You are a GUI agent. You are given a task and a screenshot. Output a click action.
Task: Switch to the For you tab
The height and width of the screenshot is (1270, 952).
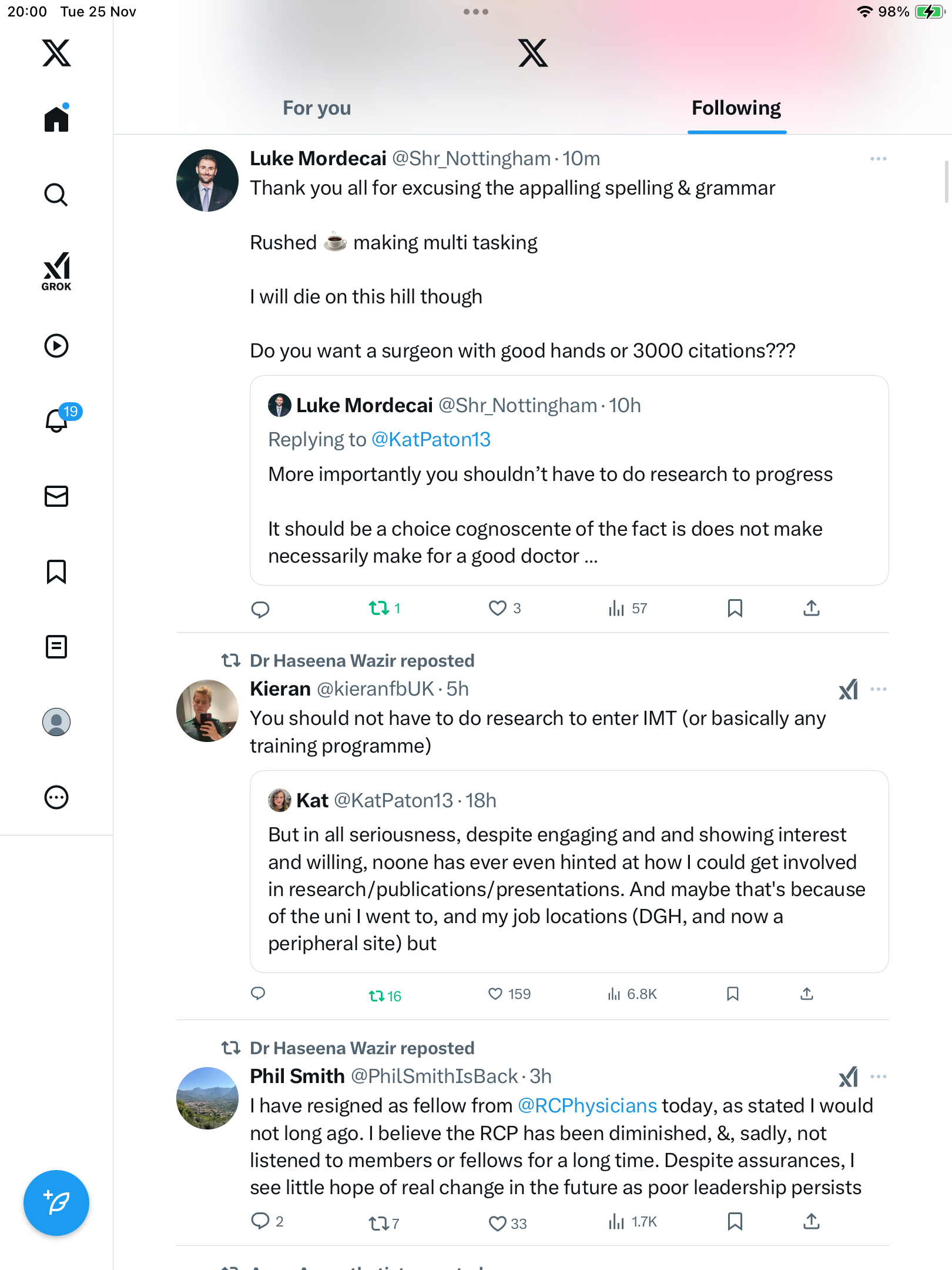tap(317, 108)
